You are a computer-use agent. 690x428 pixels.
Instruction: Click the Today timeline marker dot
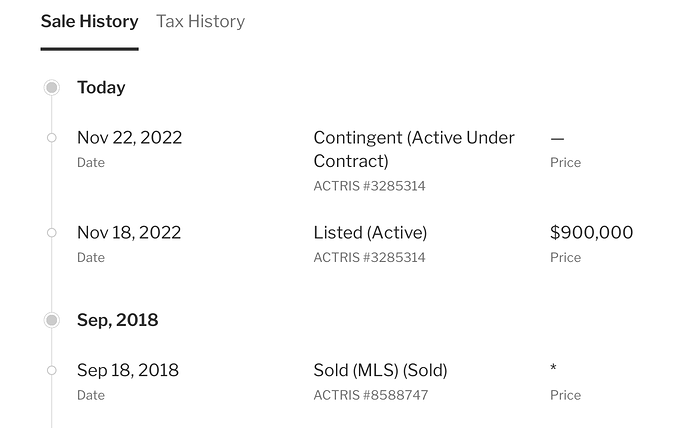click(51, 88)
